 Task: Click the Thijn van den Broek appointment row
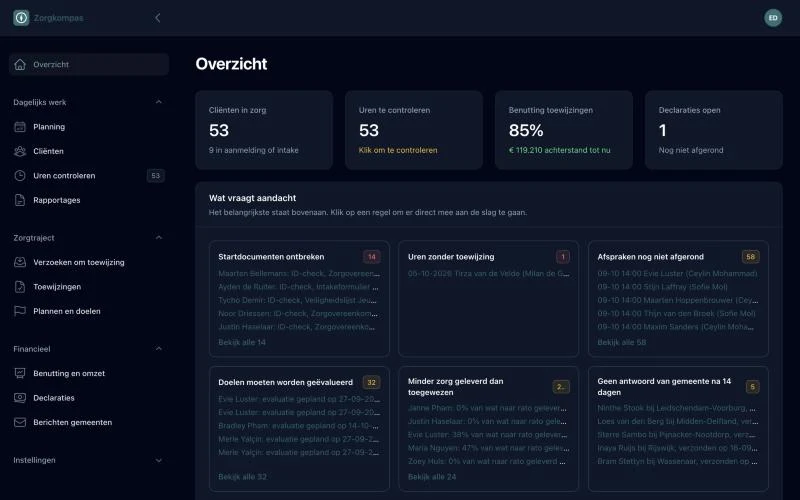coord(678,313)
